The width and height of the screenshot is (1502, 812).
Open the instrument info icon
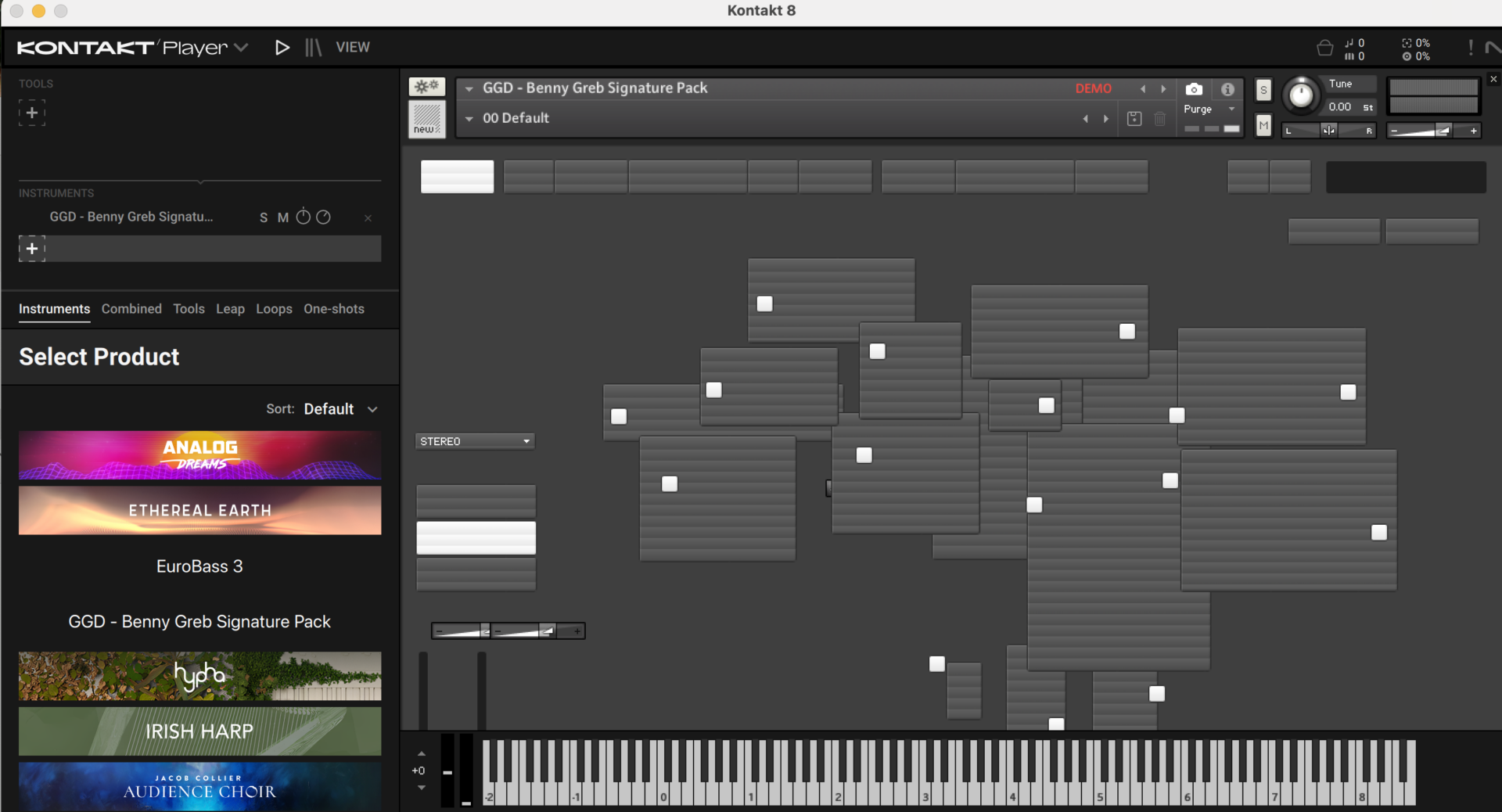1227,89
